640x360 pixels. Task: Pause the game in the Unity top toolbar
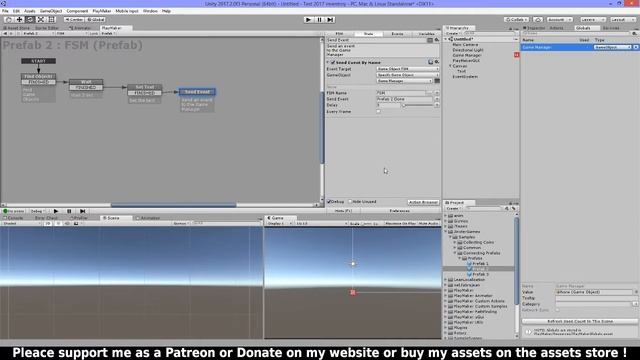tap(320, 20)
